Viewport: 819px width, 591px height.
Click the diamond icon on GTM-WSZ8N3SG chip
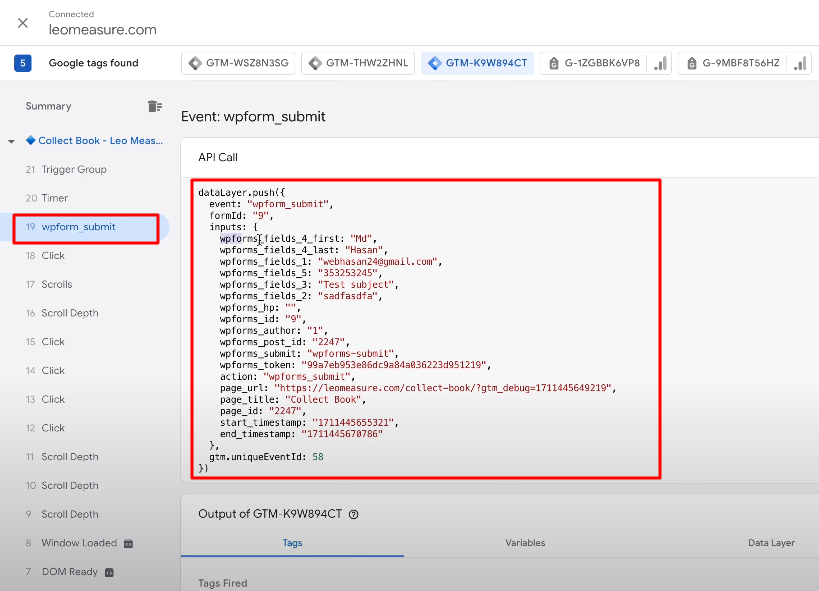pos(195,63)
